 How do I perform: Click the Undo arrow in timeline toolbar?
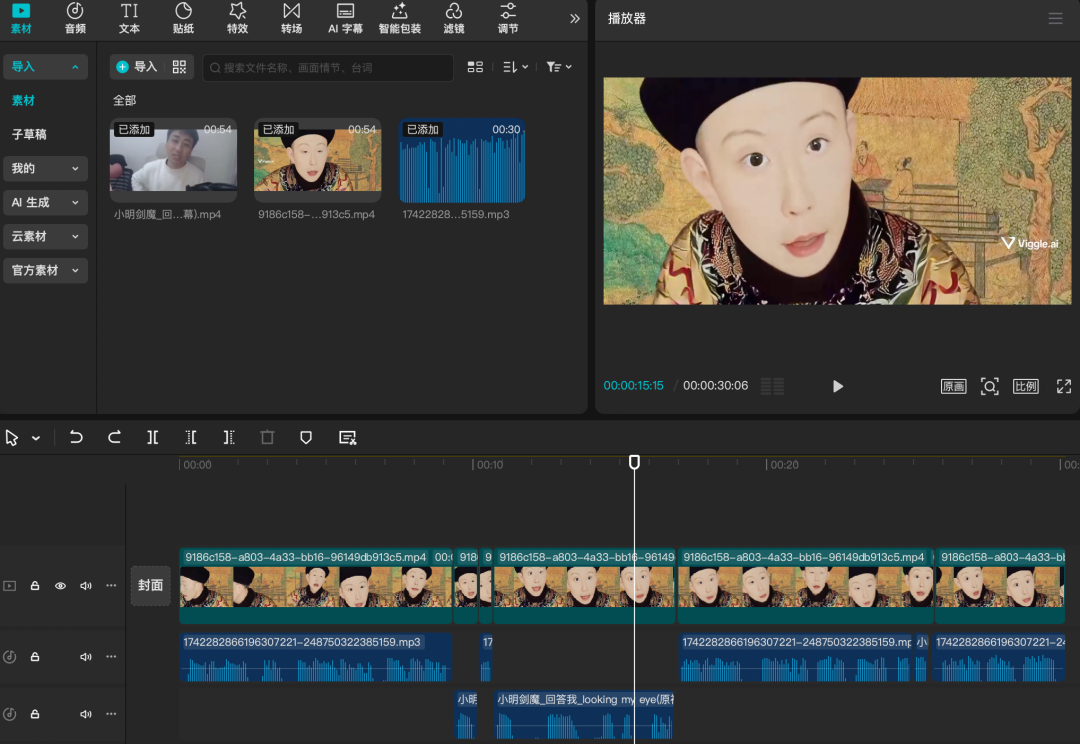point(76,438)
